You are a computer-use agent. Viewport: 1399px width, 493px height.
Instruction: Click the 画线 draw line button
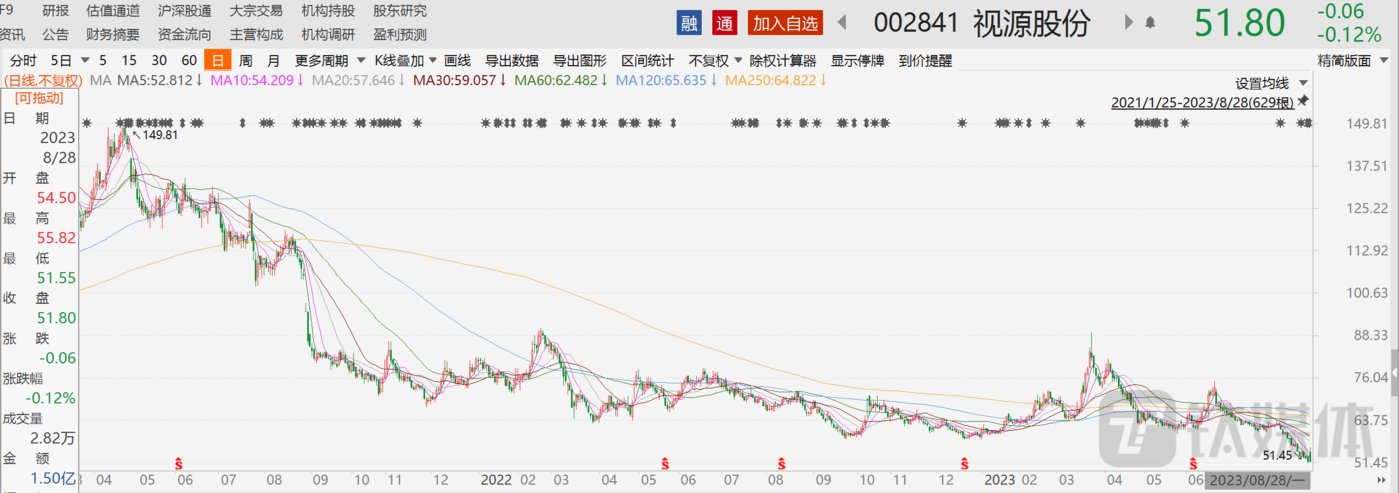tap(457, 60)
